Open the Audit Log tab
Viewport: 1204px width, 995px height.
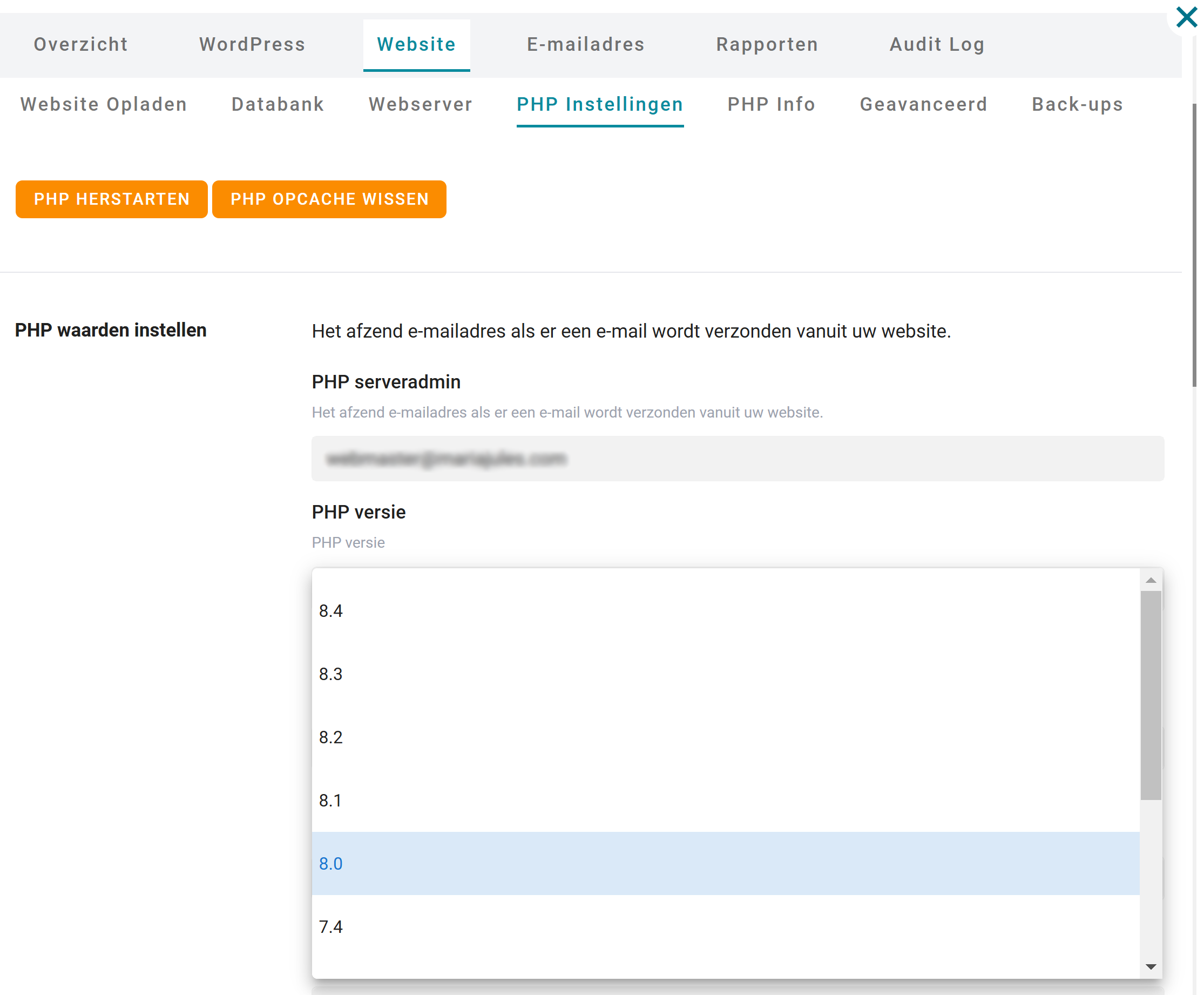click(x=937, y=45)
